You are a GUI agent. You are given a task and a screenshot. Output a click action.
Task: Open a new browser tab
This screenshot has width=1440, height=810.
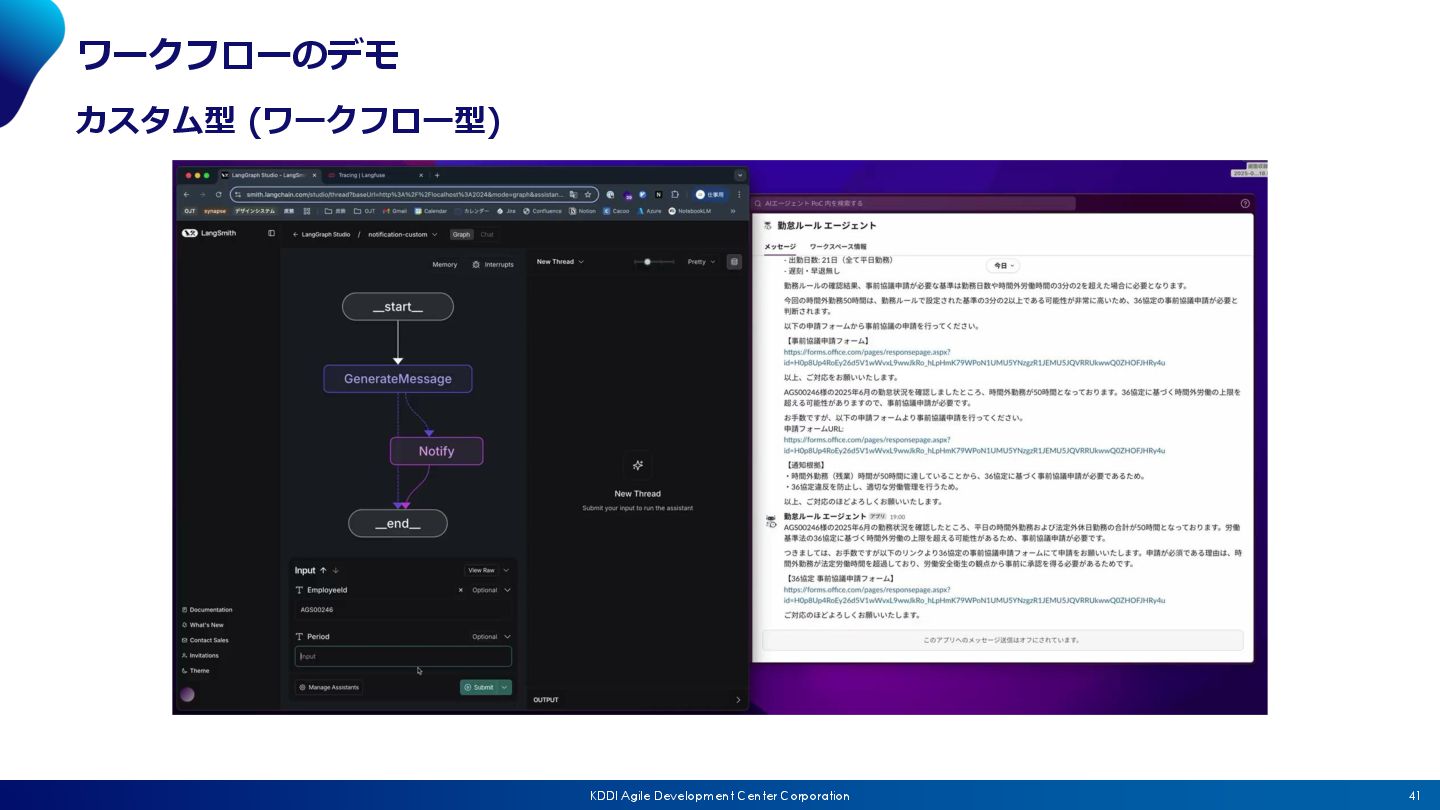(x=437, y=175)
